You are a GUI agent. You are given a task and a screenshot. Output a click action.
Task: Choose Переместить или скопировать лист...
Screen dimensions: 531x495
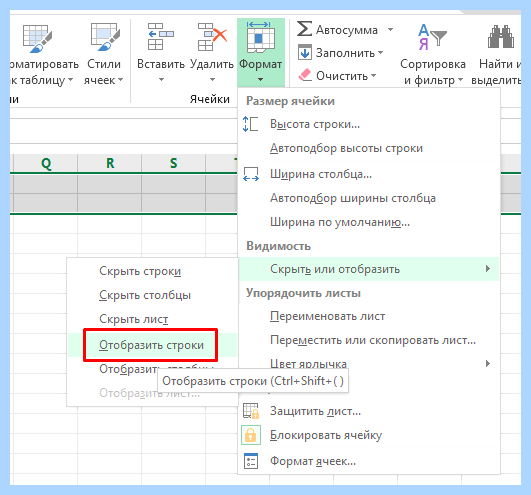369,340
